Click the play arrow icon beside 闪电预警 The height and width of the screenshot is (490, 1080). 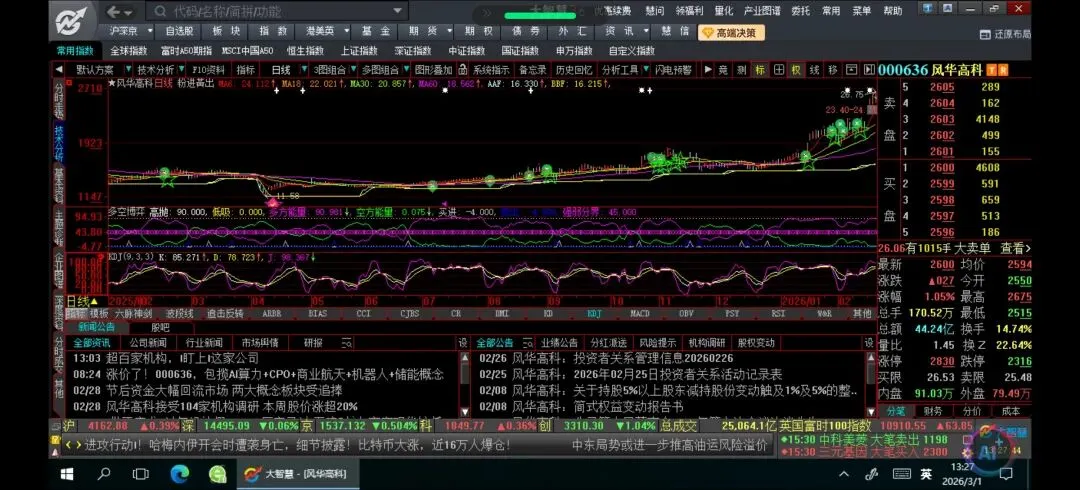[707, 70]
